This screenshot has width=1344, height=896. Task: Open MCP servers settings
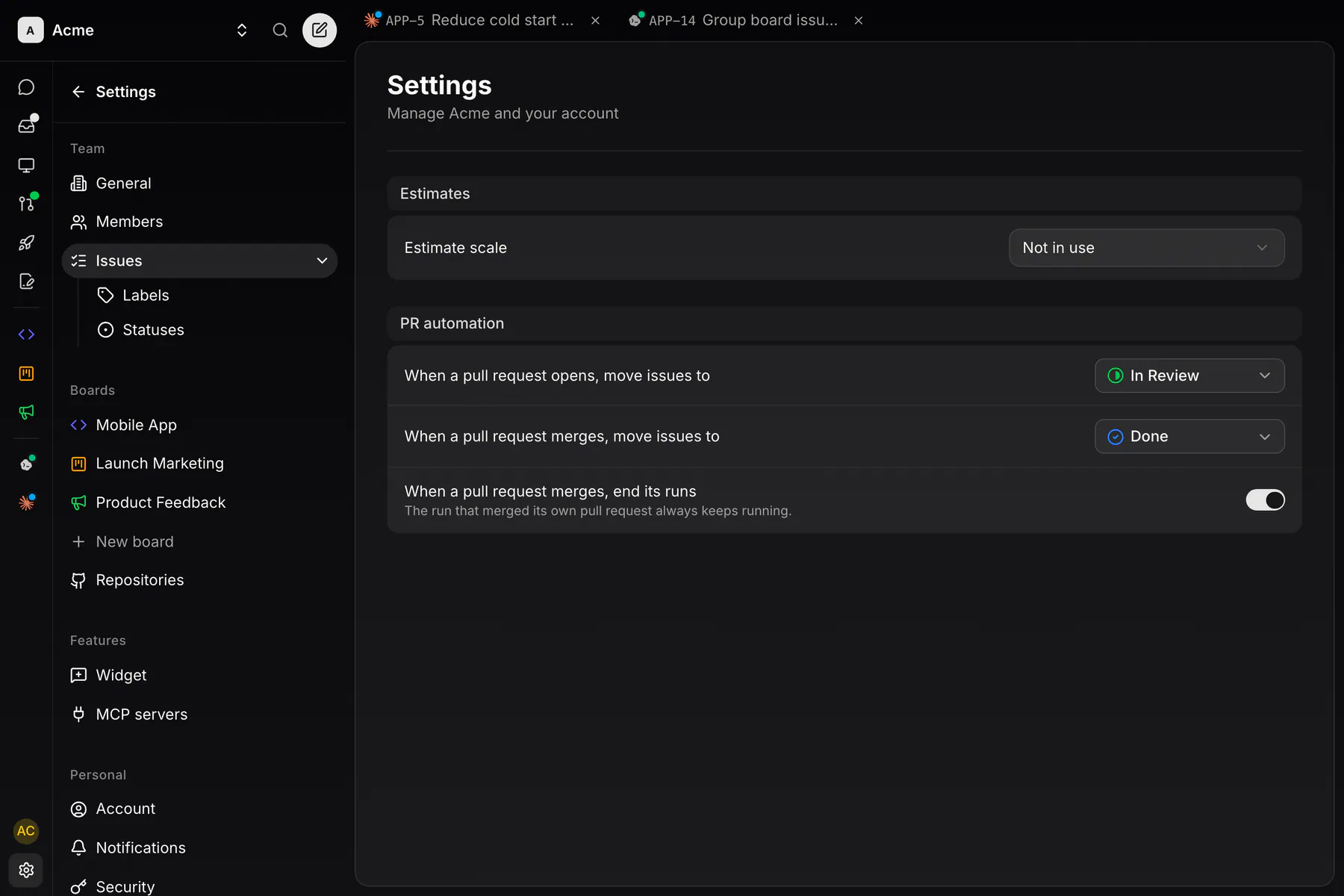199,715
